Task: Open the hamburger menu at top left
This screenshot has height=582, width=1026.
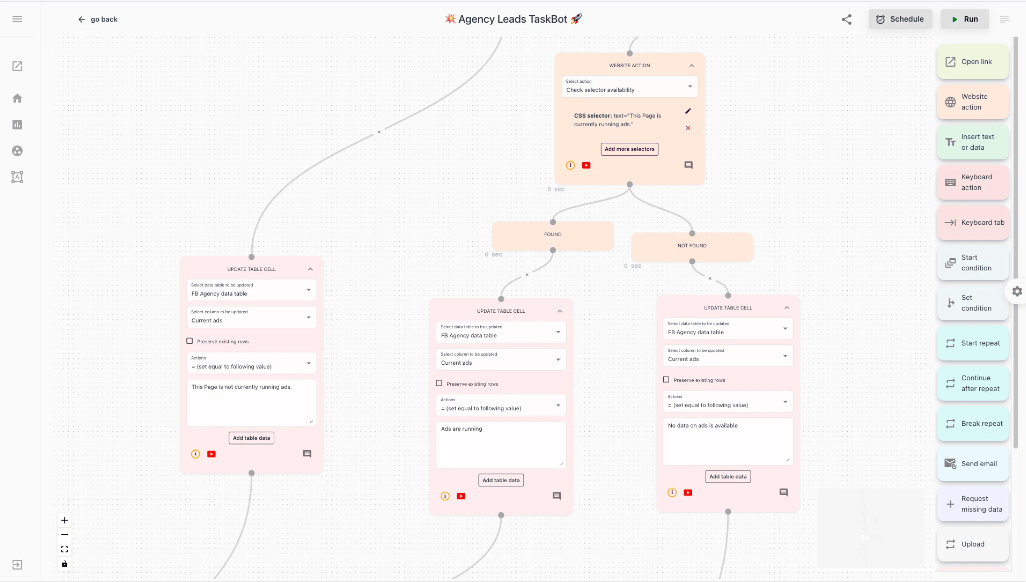Action: 17,19
